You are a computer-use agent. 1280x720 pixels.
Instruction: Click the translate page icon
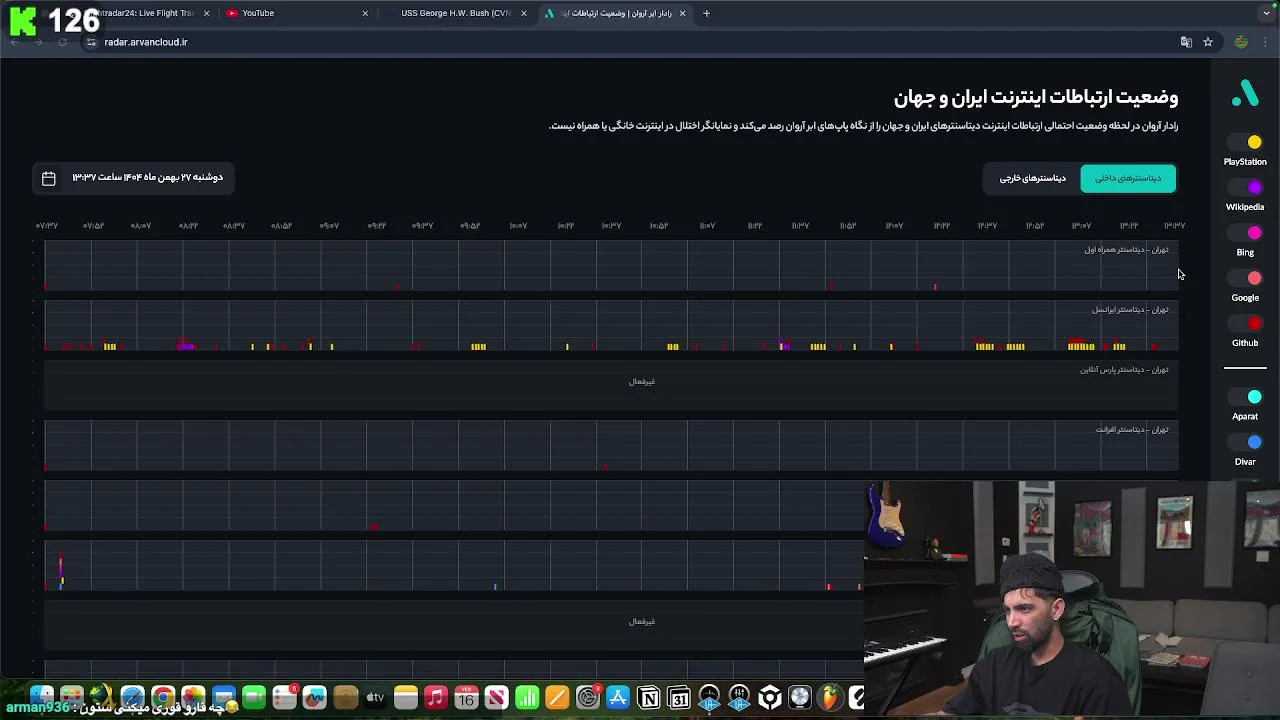1186,42
